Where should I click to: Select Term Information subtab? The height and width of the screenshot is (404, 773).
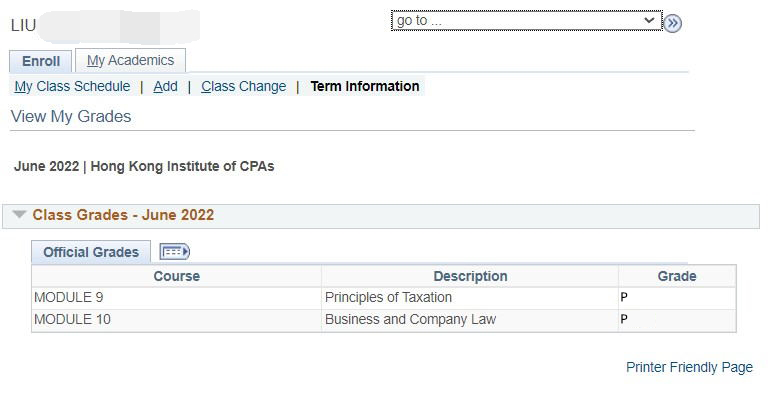[x=365, y=86]
